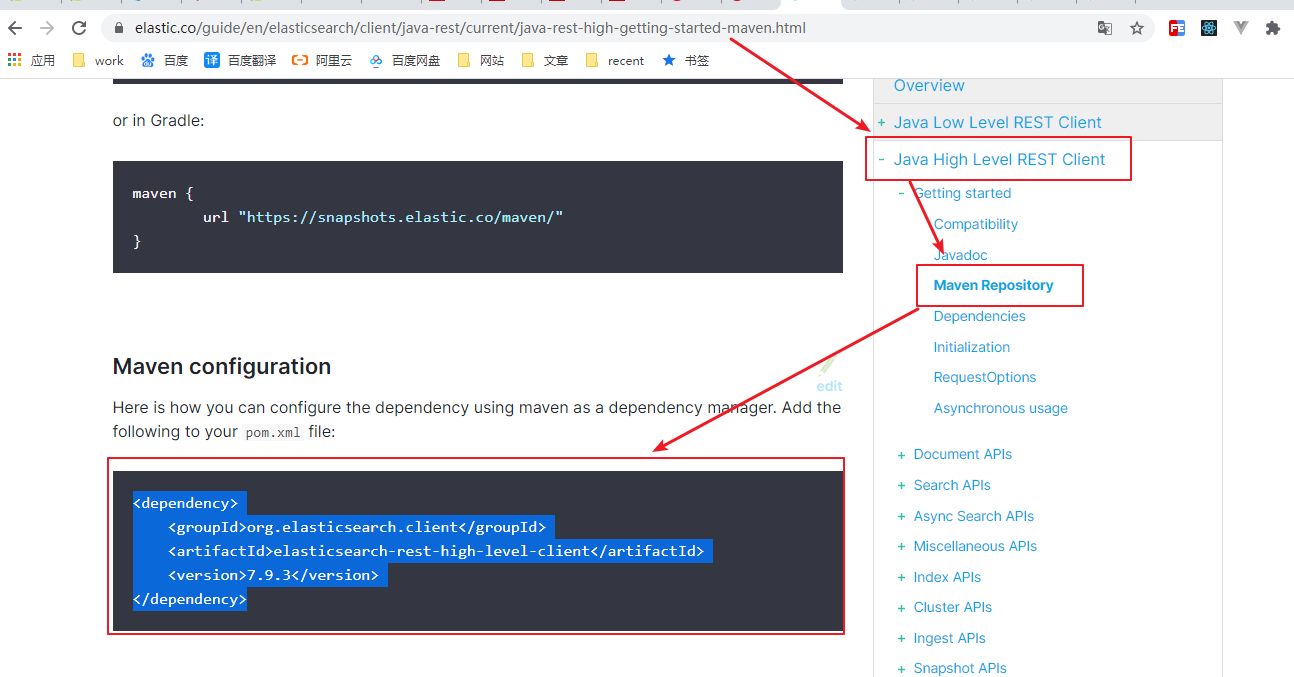This screenshot has width=1294, height=677.
Task: Click the edit pencil link near heading
Action: click(x=829, y=376)
